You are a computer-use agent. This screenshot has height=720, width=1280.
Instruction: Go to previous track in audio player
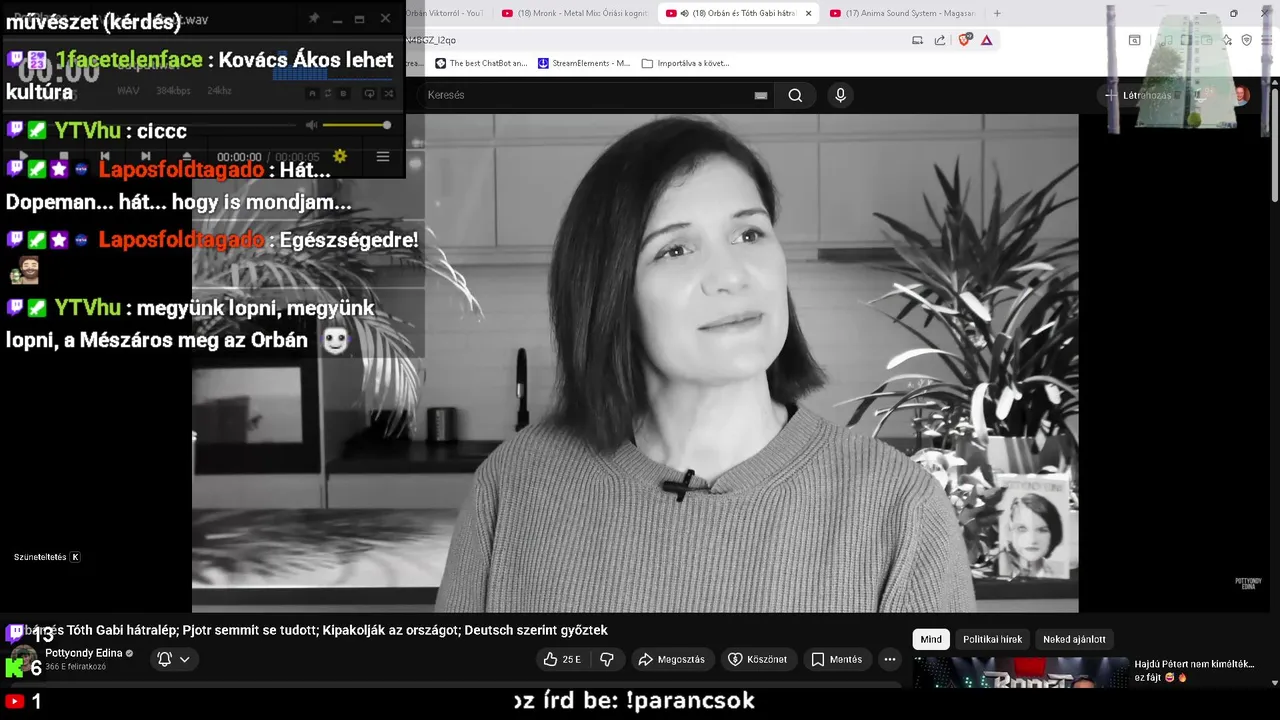pos(105,157)
